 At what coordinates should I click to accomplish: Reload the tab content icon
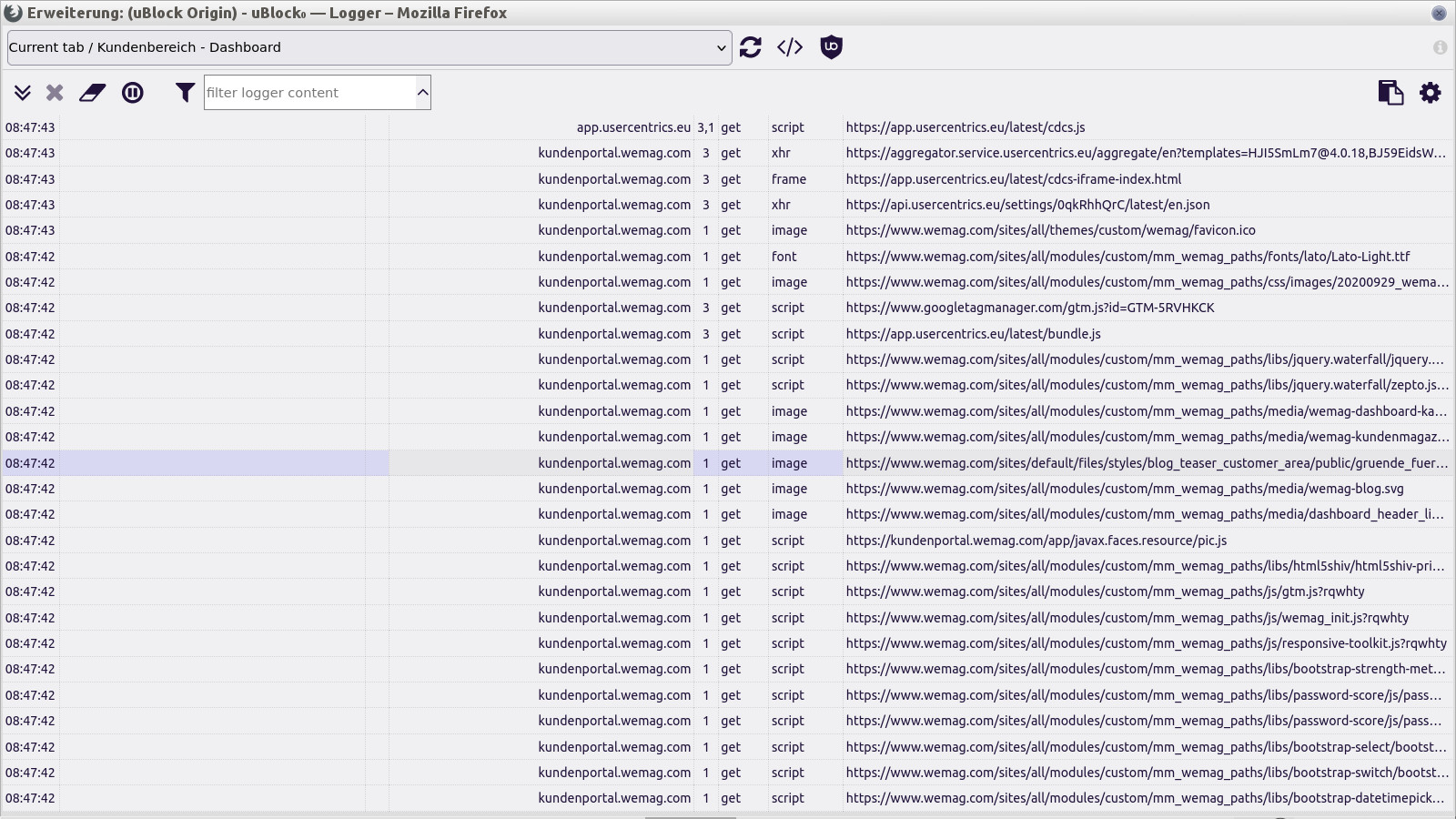tap(751, 47)
